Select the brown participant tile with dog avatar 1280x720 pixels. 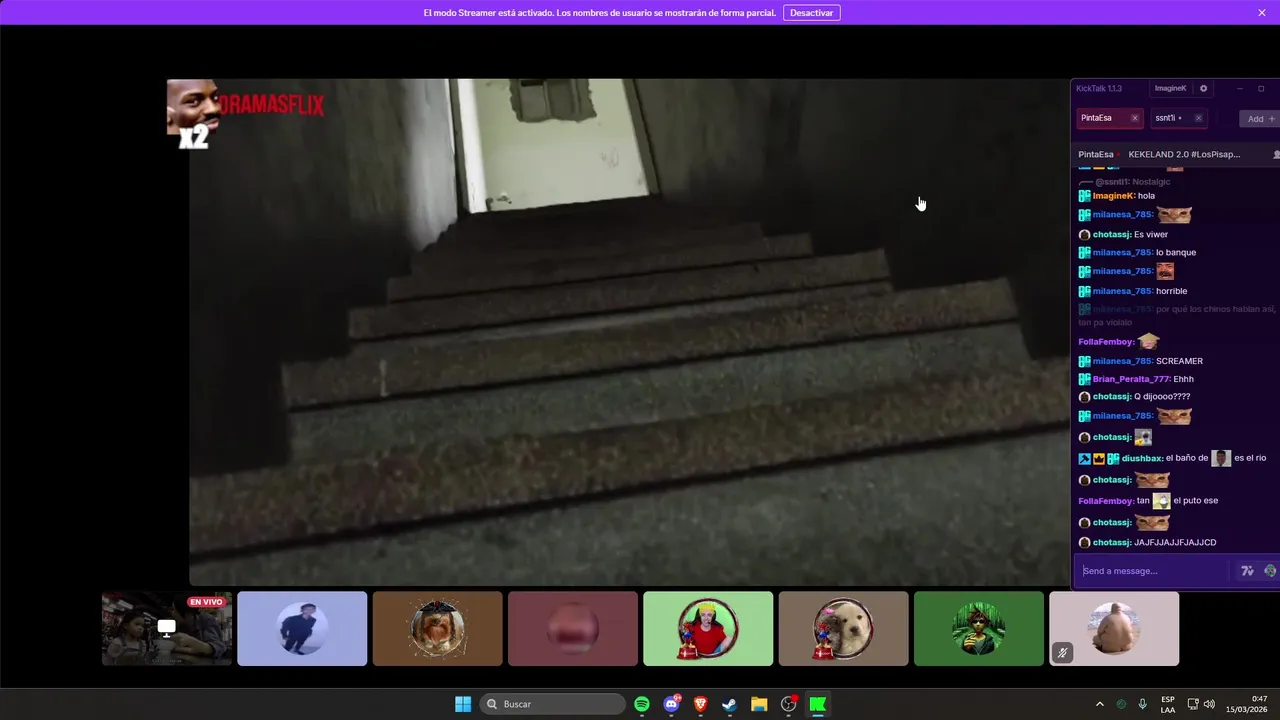pyautogui.click(x=437, y=628)
